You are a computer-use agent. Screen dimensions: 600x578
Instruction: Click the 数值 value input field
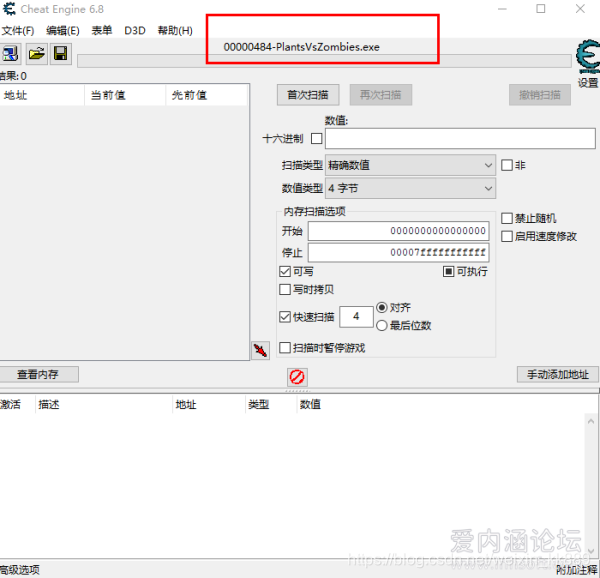point(460,138)
